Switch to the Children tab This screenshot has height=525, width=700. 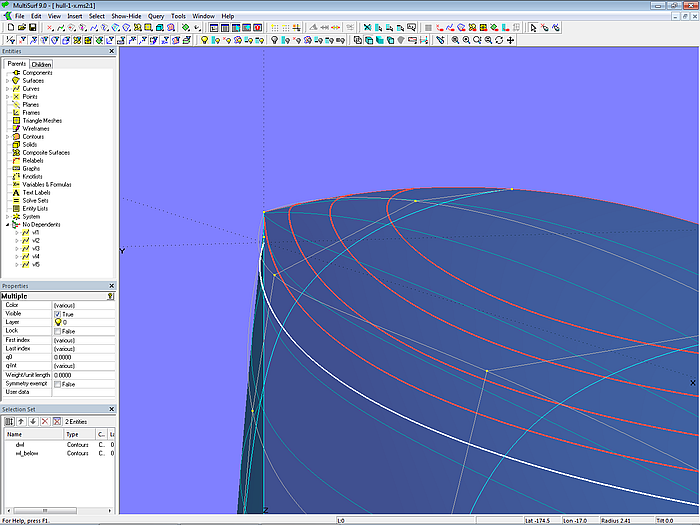coord(41,64)
